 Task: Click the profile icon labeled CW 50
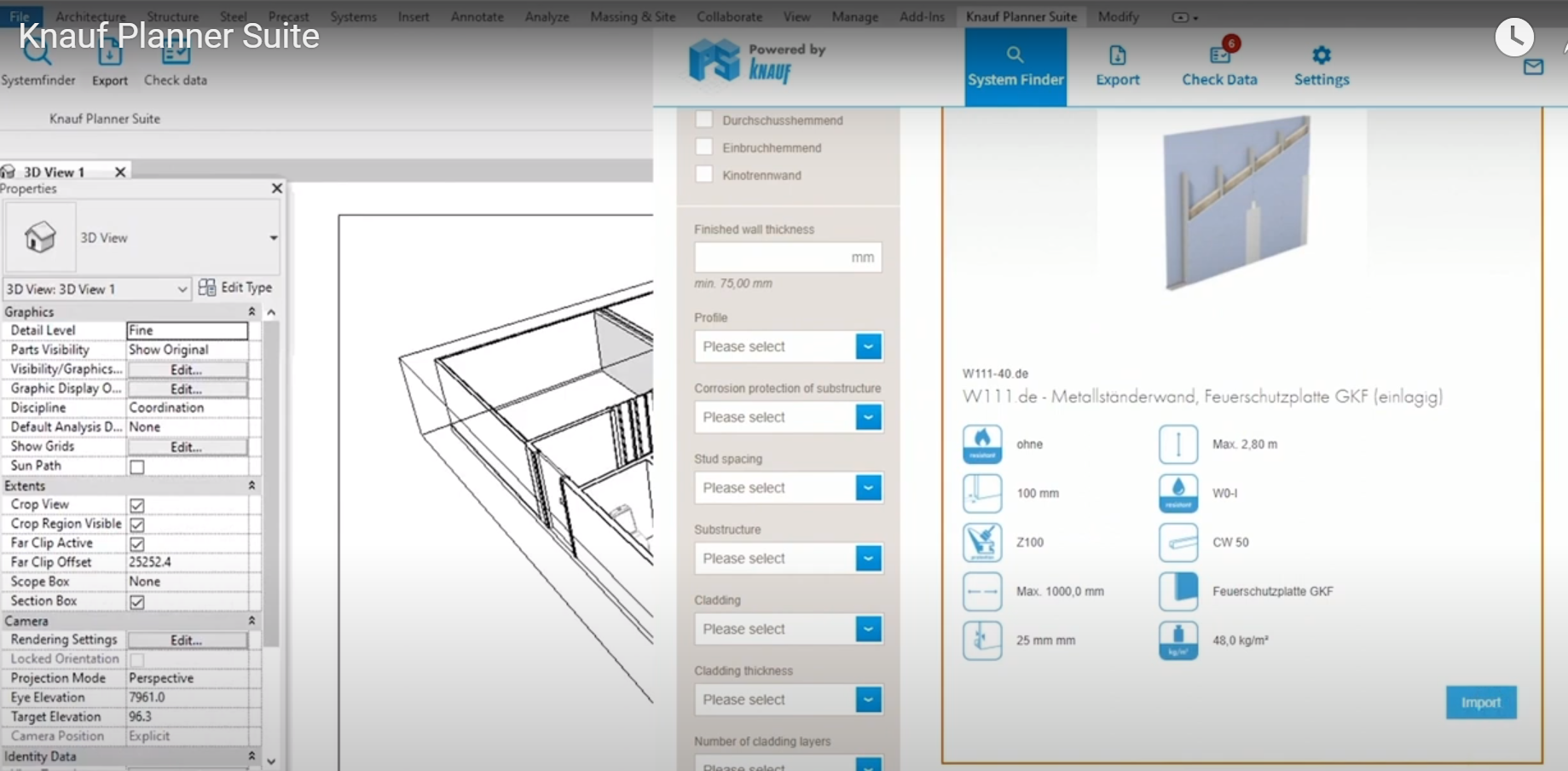1178,542
